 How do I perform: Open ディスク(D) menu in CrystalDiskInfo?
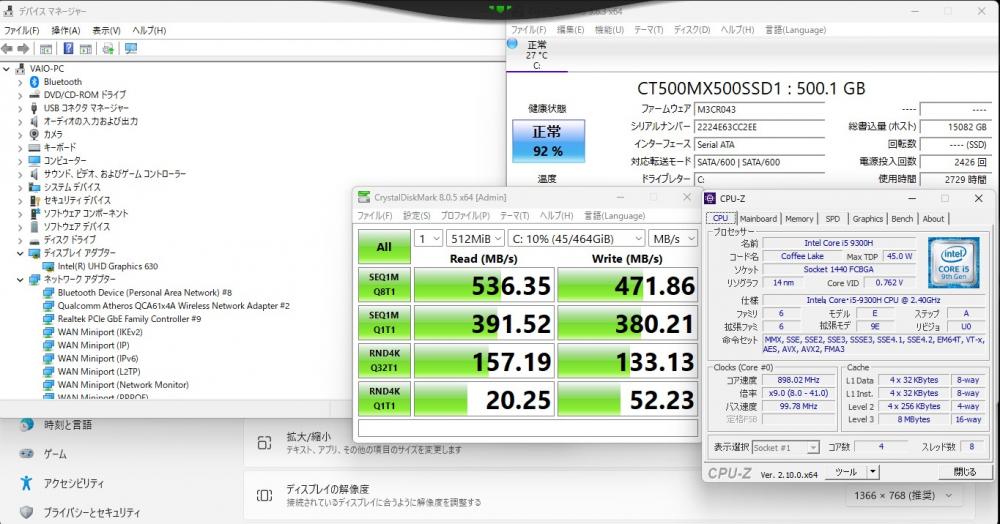pyautogui.click(x=692, y=30)
